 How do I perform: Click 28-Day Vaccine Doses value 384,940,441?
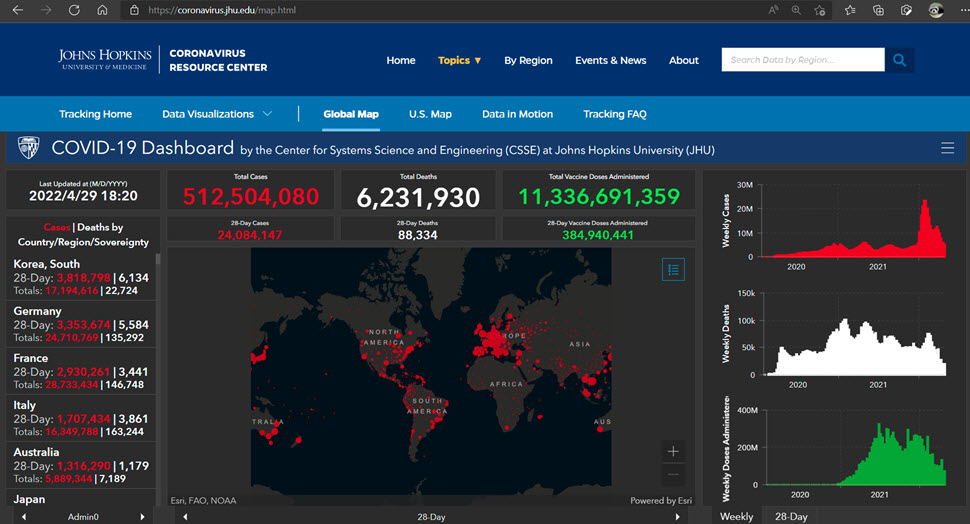[598, 235]
